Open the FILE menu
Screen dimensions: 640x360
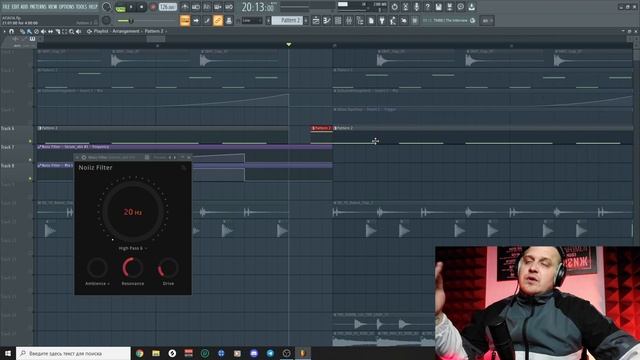[x=6, y=7]
